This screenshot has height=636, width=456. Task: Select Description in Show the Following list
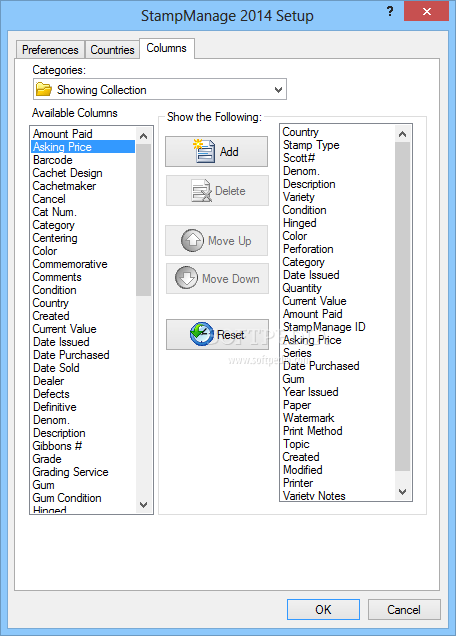pyautogui.click(x=338, y=184)
